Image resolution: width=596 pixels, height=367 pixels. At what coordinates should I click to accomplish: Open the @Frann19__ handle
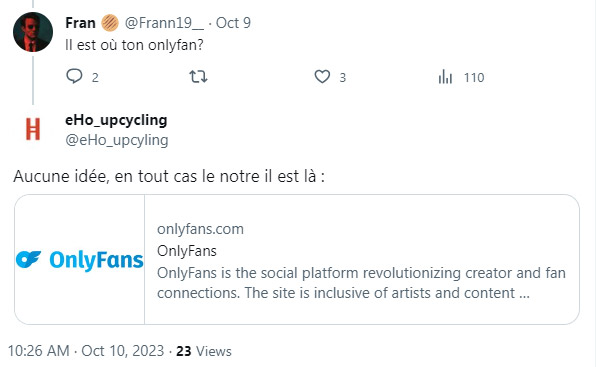[x=164, y=23]
